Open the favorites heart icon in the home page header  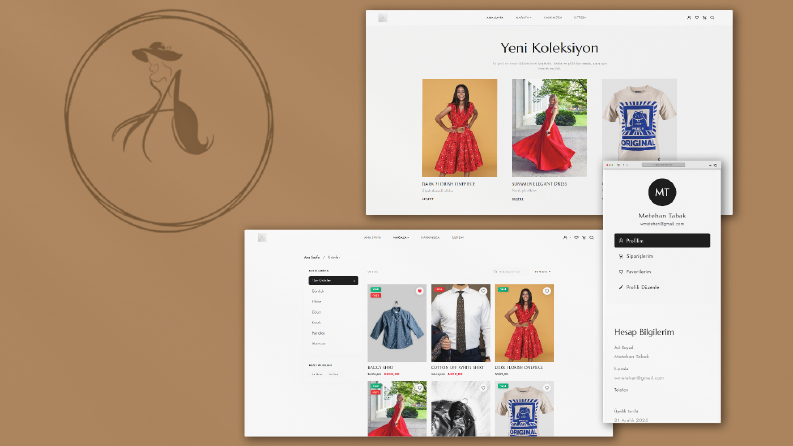(x=696, y=18)
